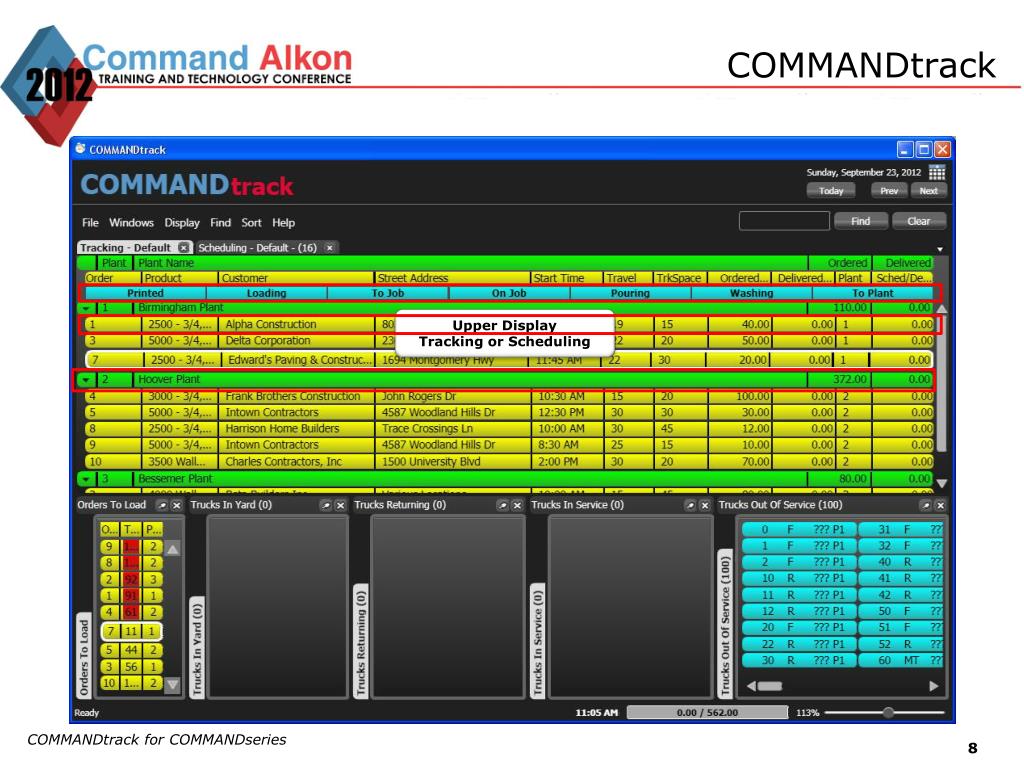Select Frank Brothers Construction order row
The height and width of the screenshot is (768, 1024).
(x=509, y=396)
